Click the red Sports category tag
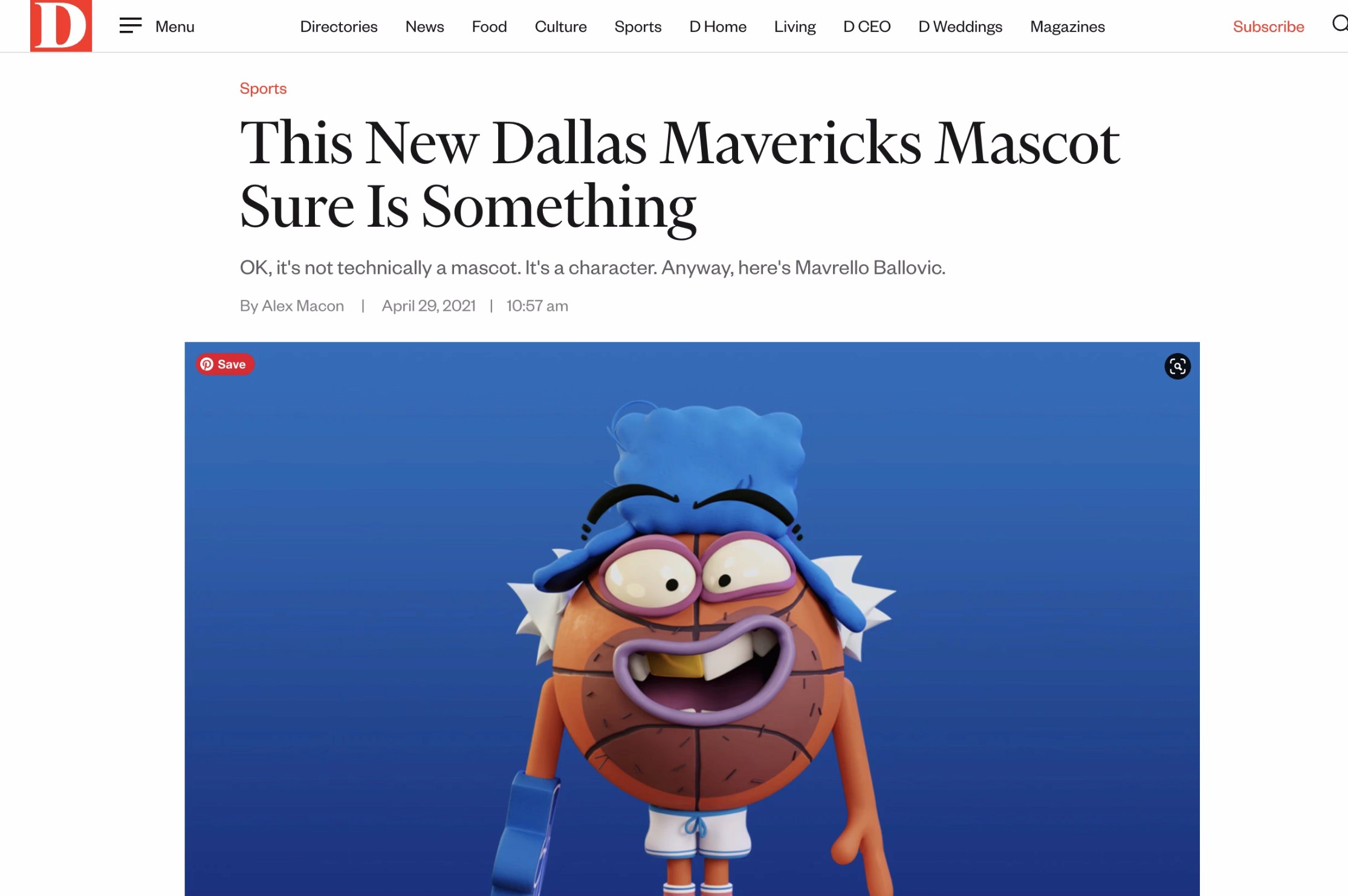Screen dimensions: 1348x896 pyautogui.click(x=263, y=88)
